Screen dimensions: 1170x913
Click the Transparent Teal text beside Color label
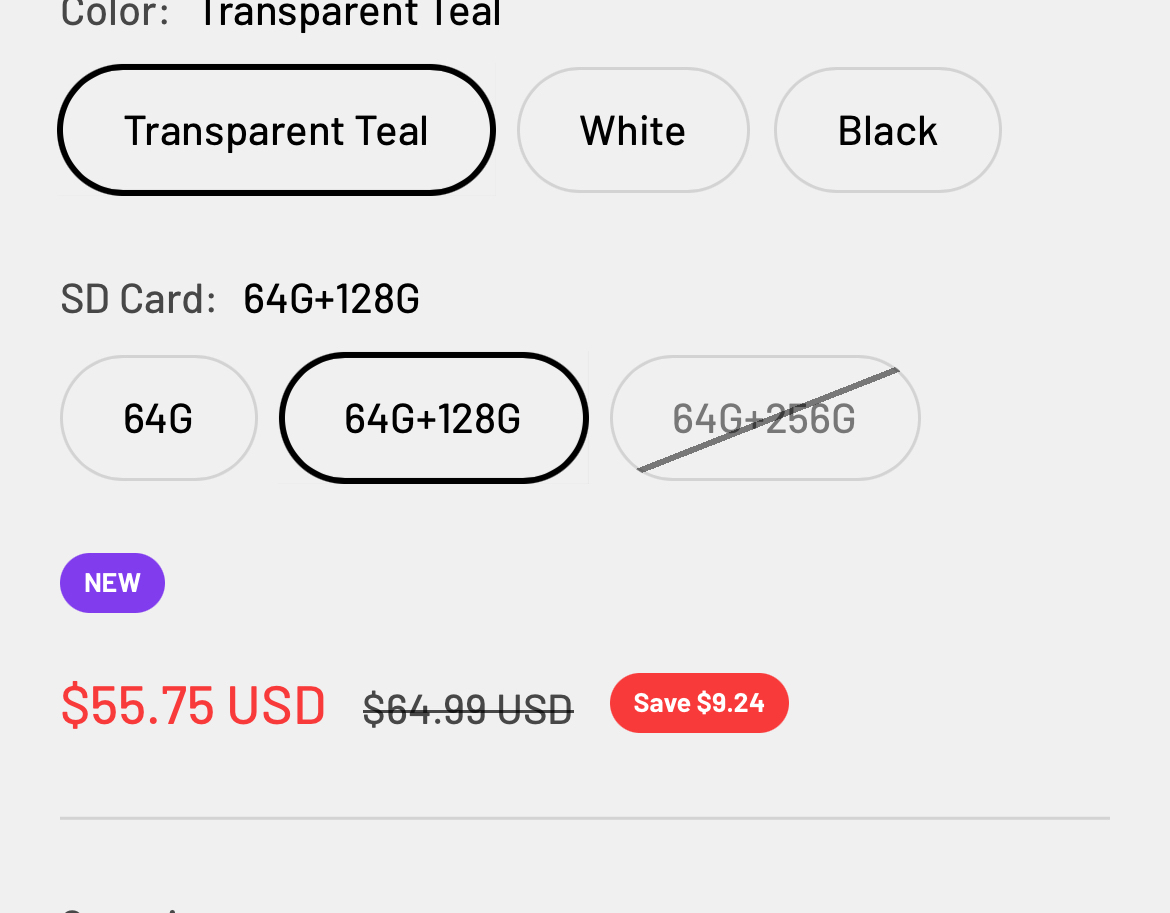click(350, 14)
